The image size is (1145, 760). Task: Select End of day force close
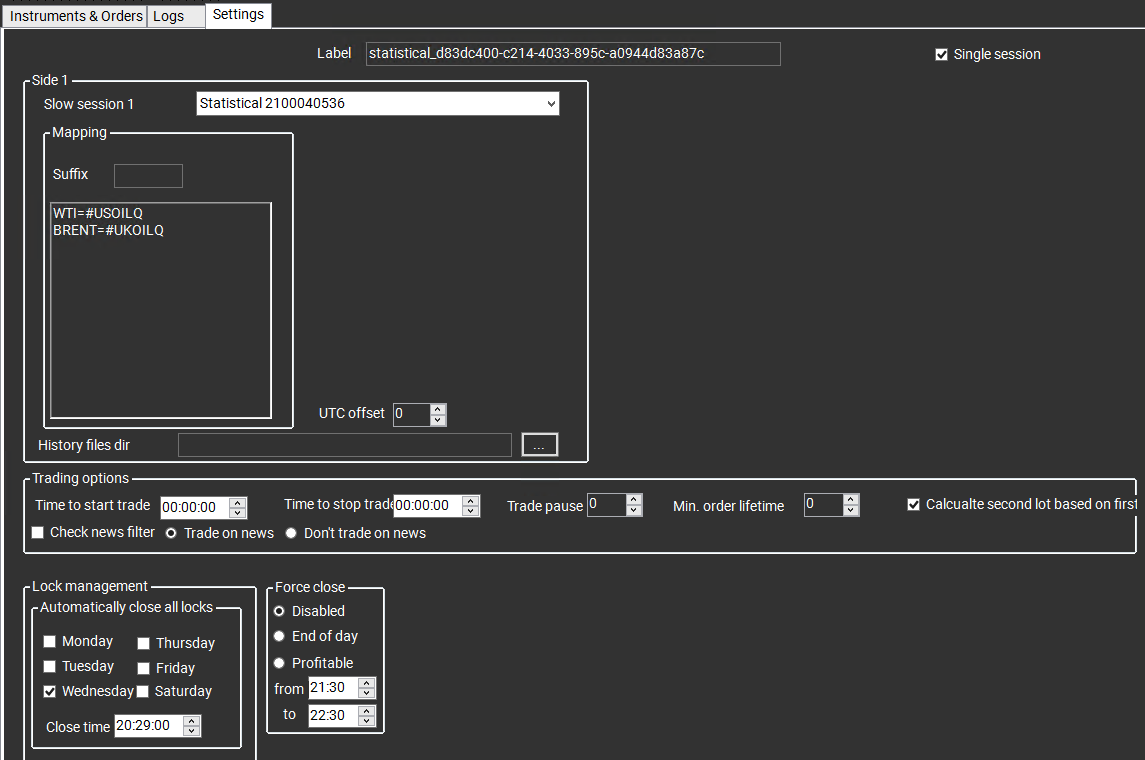pyautogui.click(x=279, y=636)
